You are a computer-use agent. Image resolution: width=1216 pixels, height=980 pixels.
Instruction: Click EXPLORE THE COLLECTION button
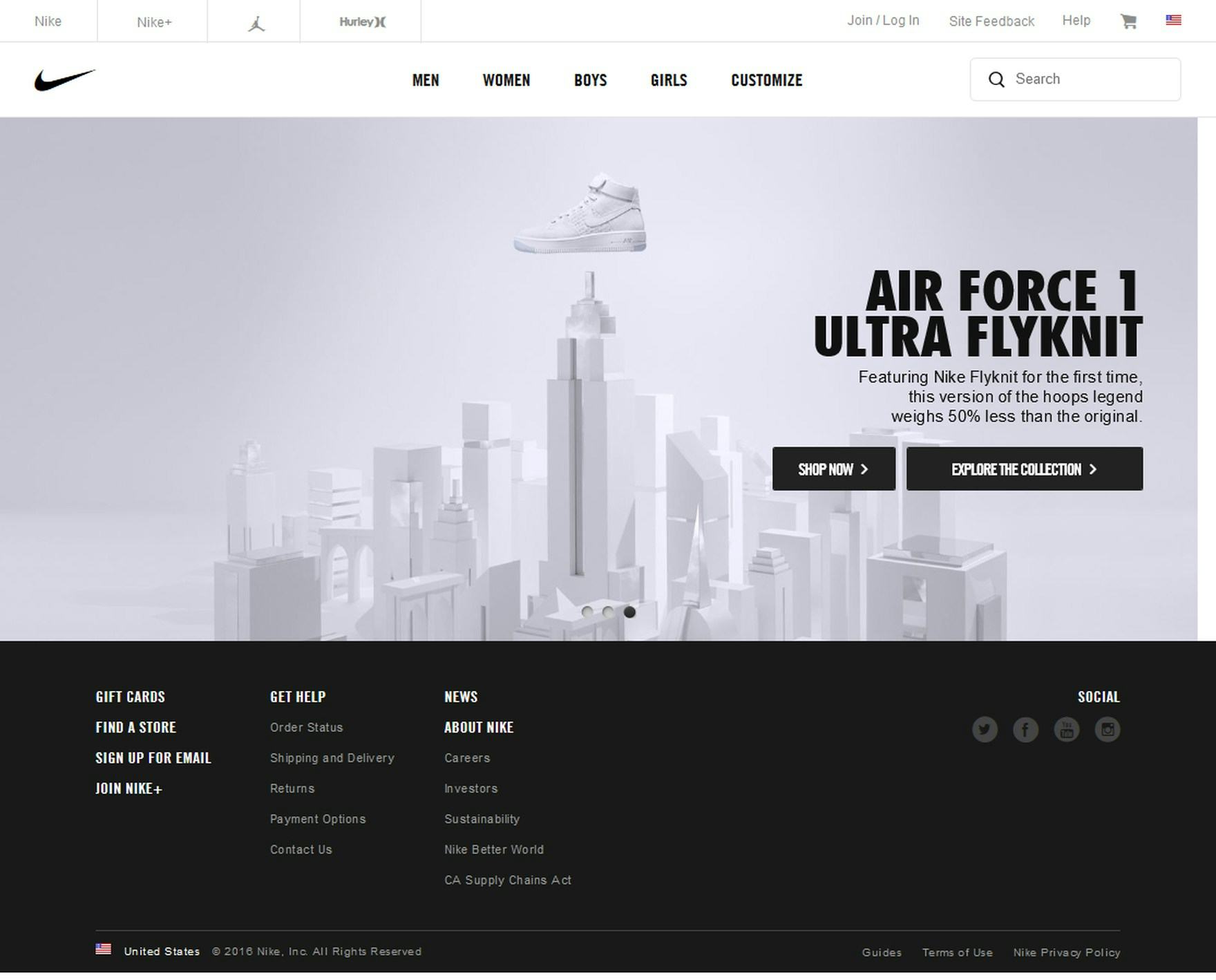click(1024, 469)
